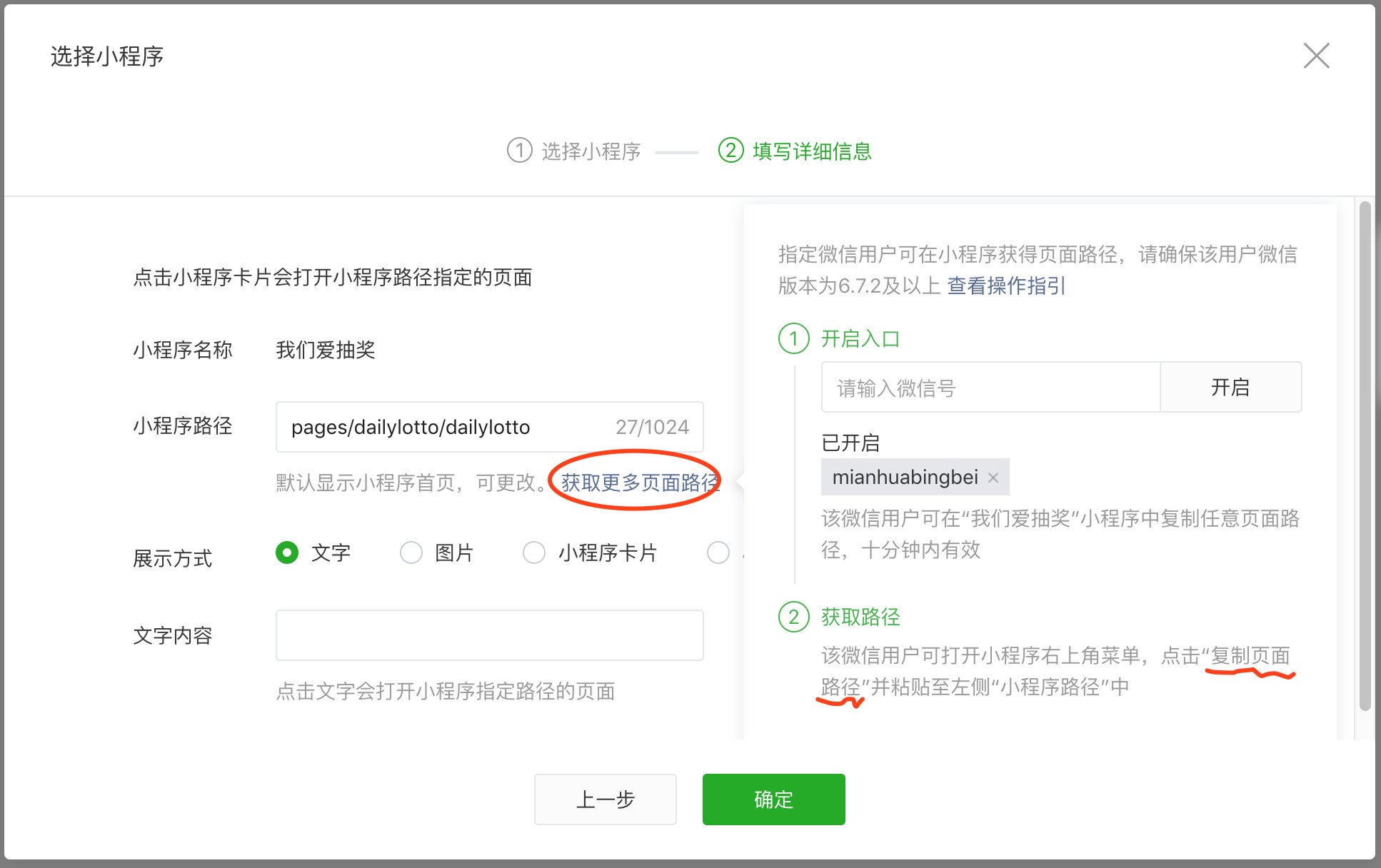
Task: Confirm with green 确定 button
Action: pyautogui.click(x=773, y=799)
